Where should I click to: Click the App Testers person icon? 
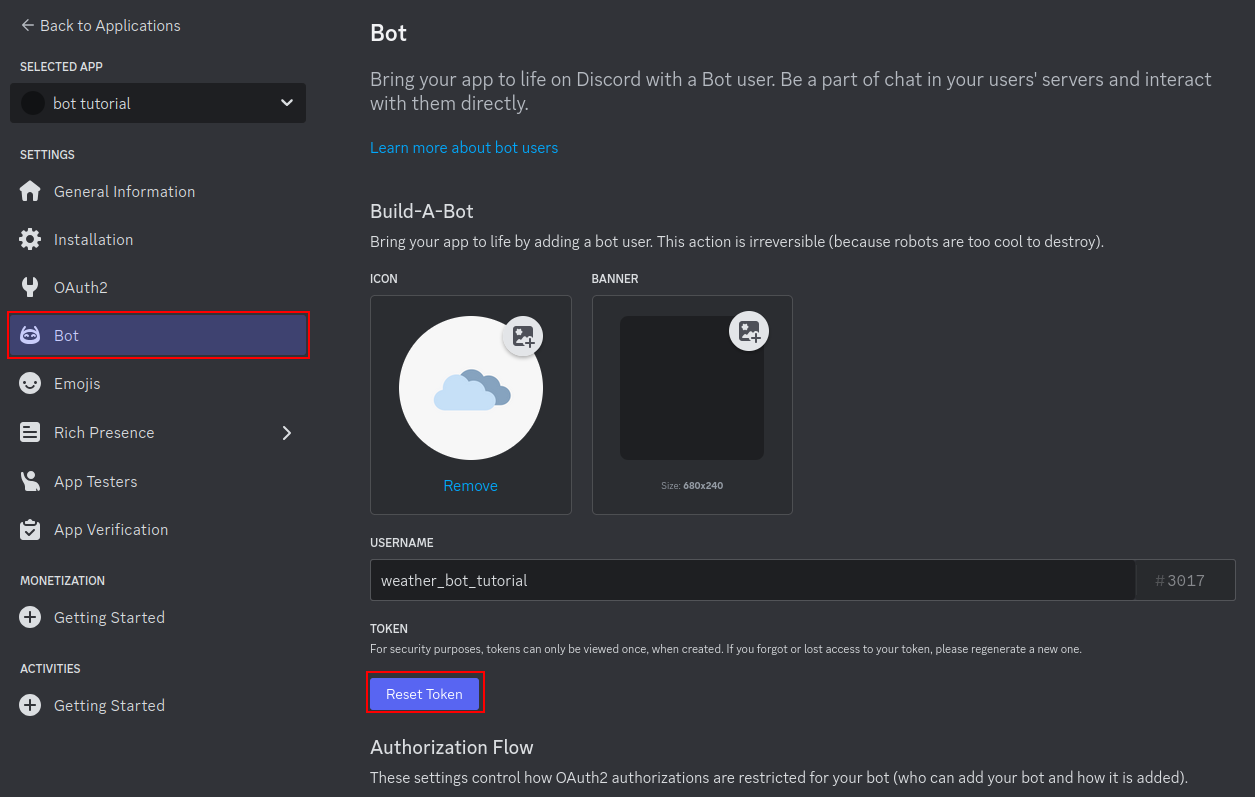coord(30,481)
